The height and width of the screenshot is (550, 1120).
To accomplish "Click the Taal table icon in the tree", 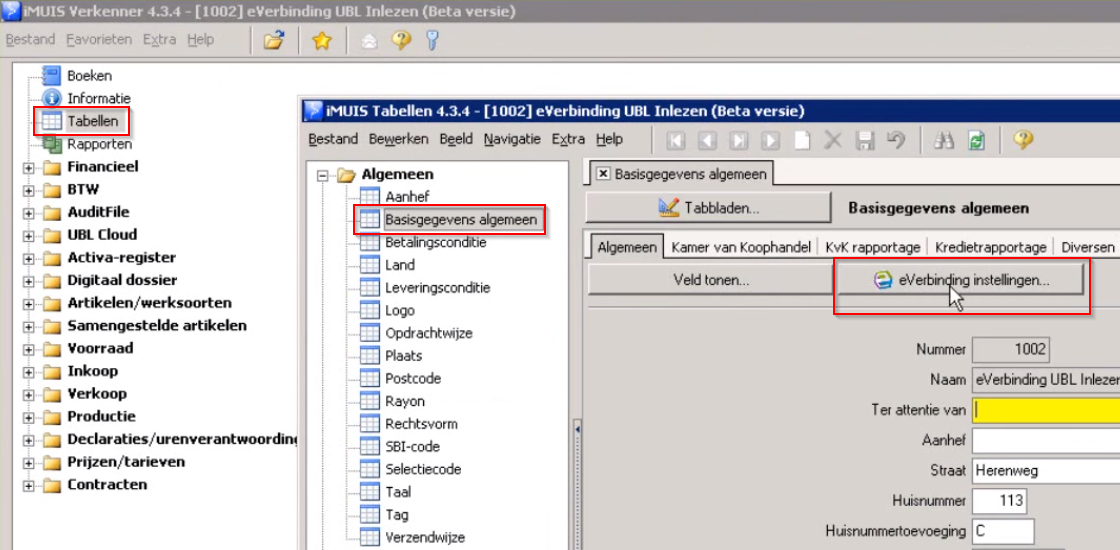I will (369, 492).
